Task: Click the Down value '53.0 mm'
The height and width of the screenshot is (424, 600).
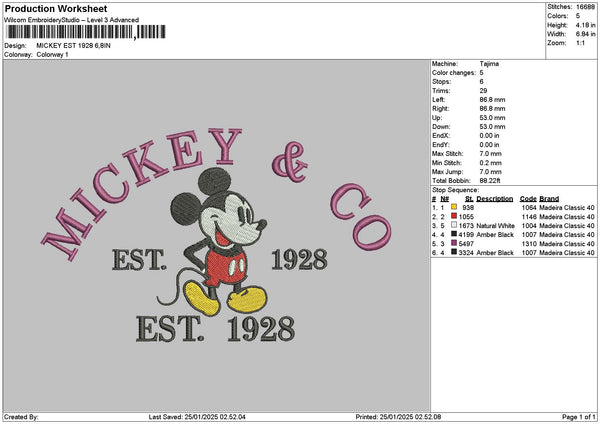Action: coord(492,127)
